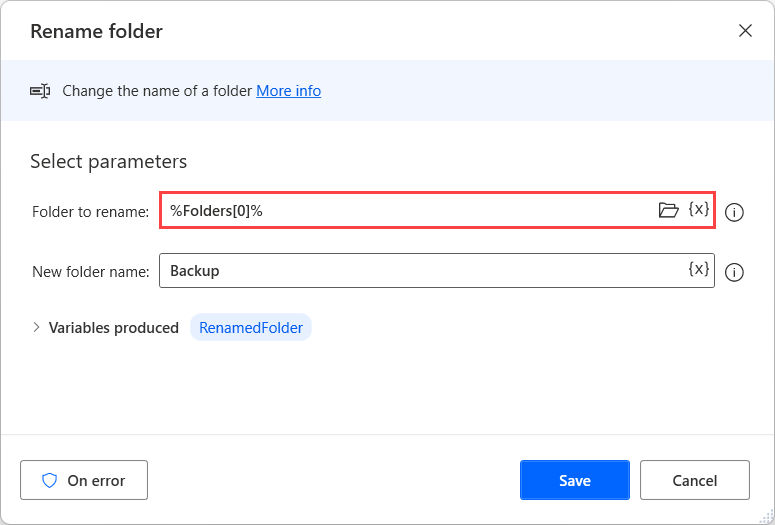Insert variable in New folder name field
This screenshot has height=525, width=775.
coord(699,269)
